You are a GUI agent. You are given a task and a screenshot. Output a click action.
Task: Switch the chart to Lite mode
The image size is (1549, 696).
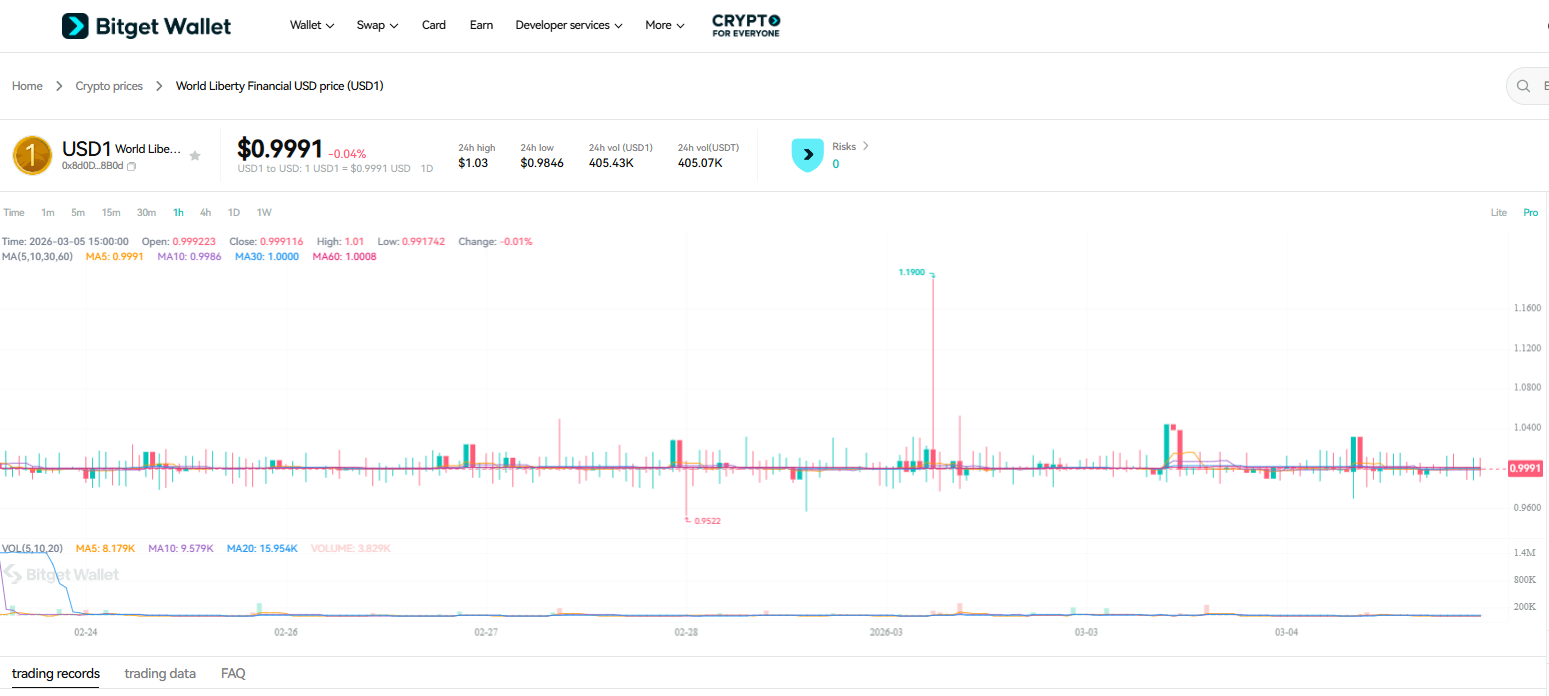[1498, 212]
